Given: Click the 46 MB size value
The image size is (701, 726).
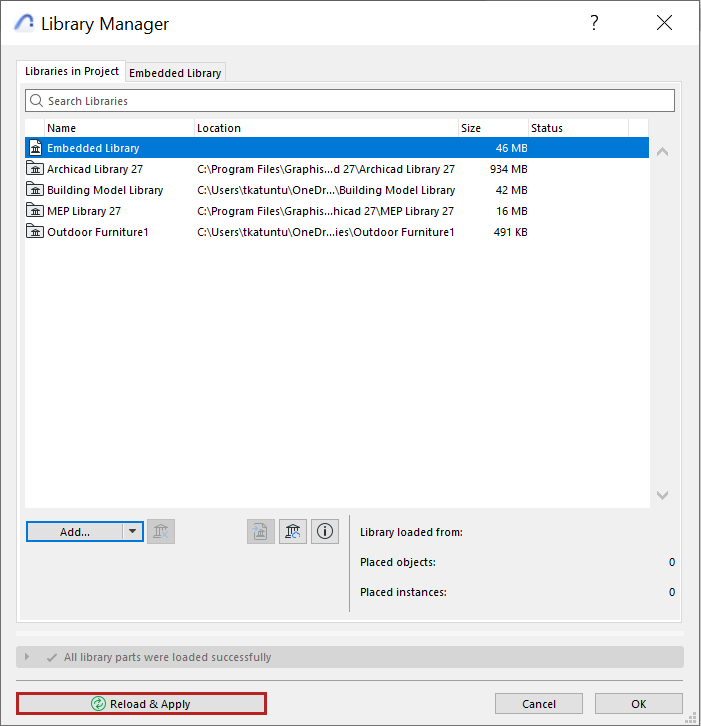Looking at the screenshot, I should coord(512,148).
